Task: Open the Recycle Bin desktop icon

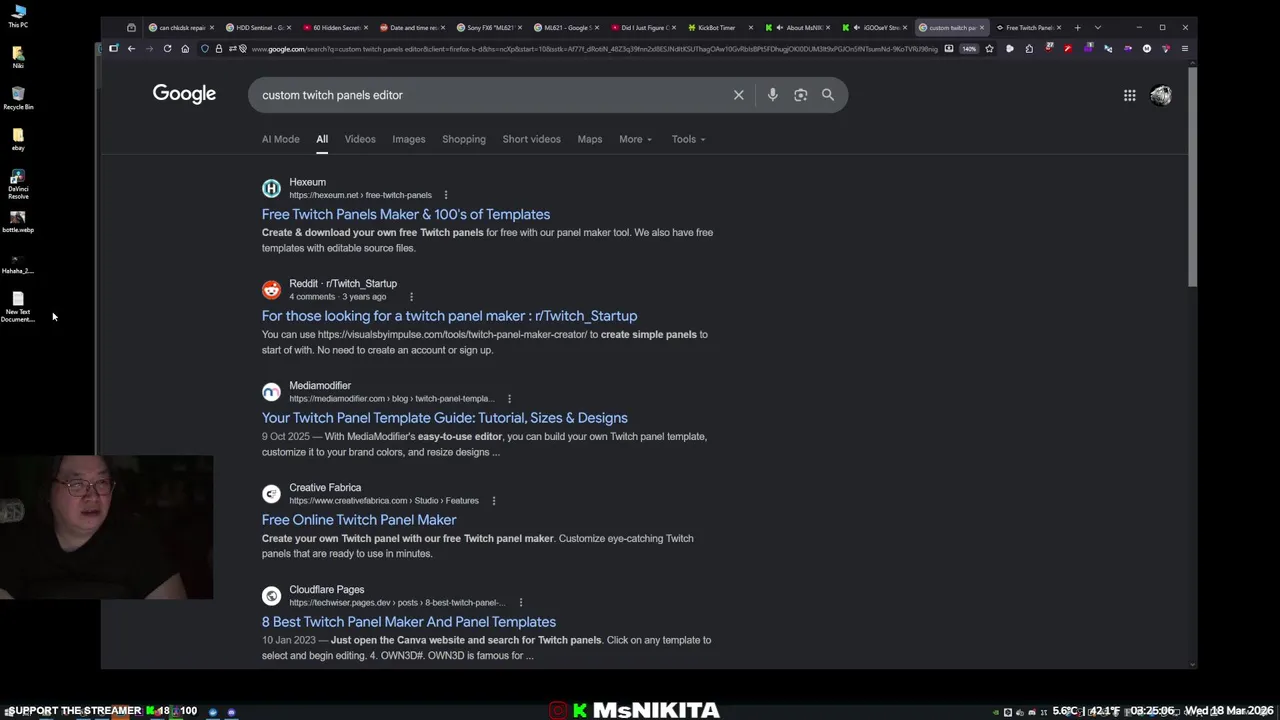Action: 18,98
